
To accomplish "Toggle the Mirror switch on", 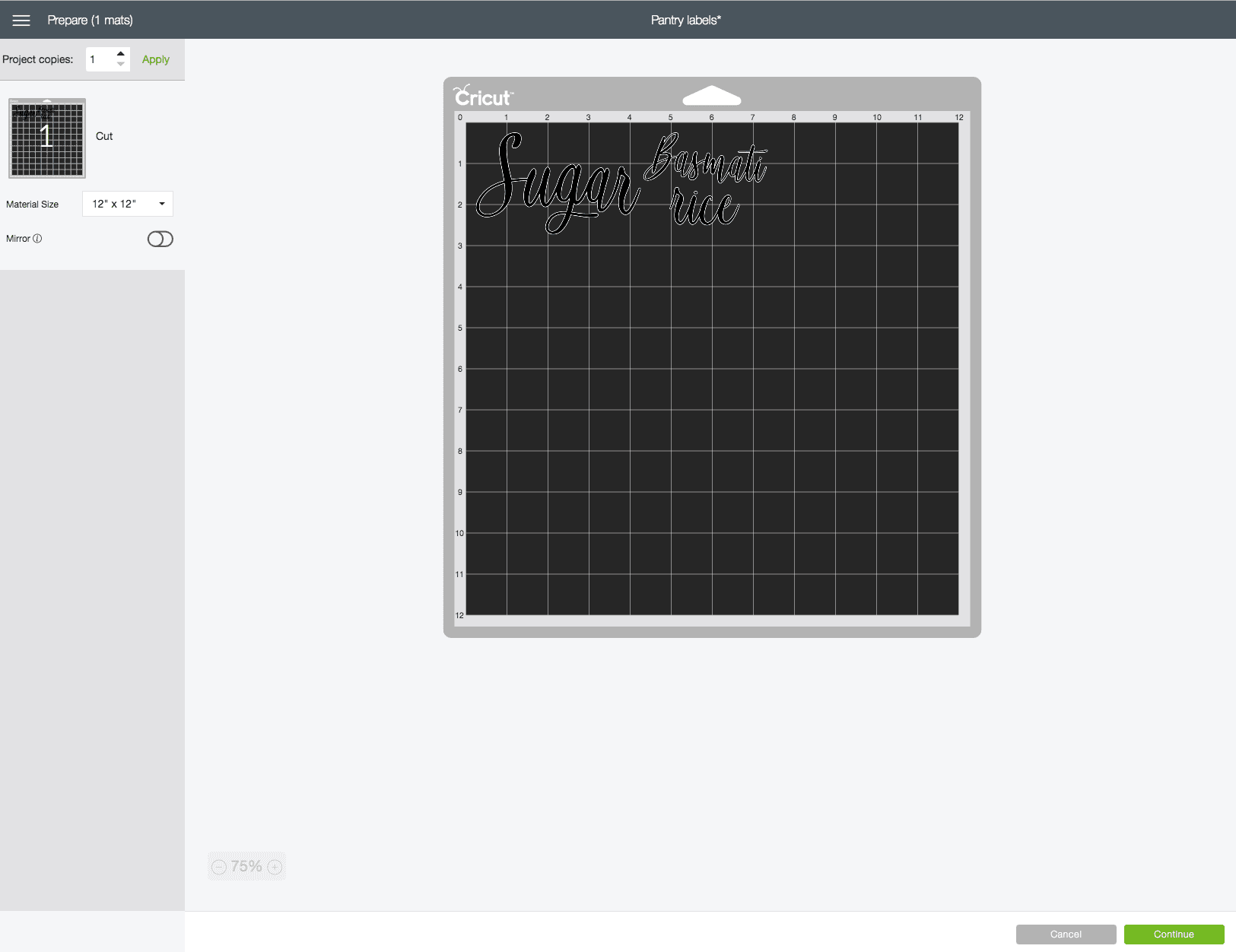I will pos(160,240).
